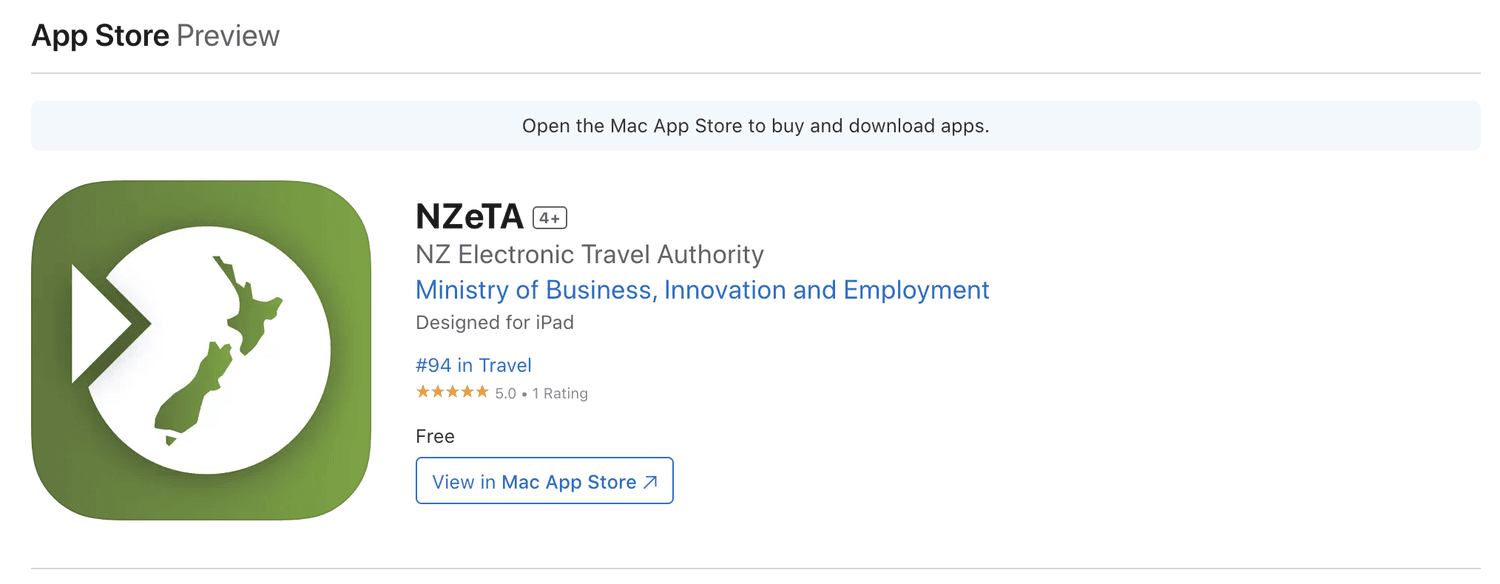Click the Free price label
1500x584 pixels.
tap(435, 437)
